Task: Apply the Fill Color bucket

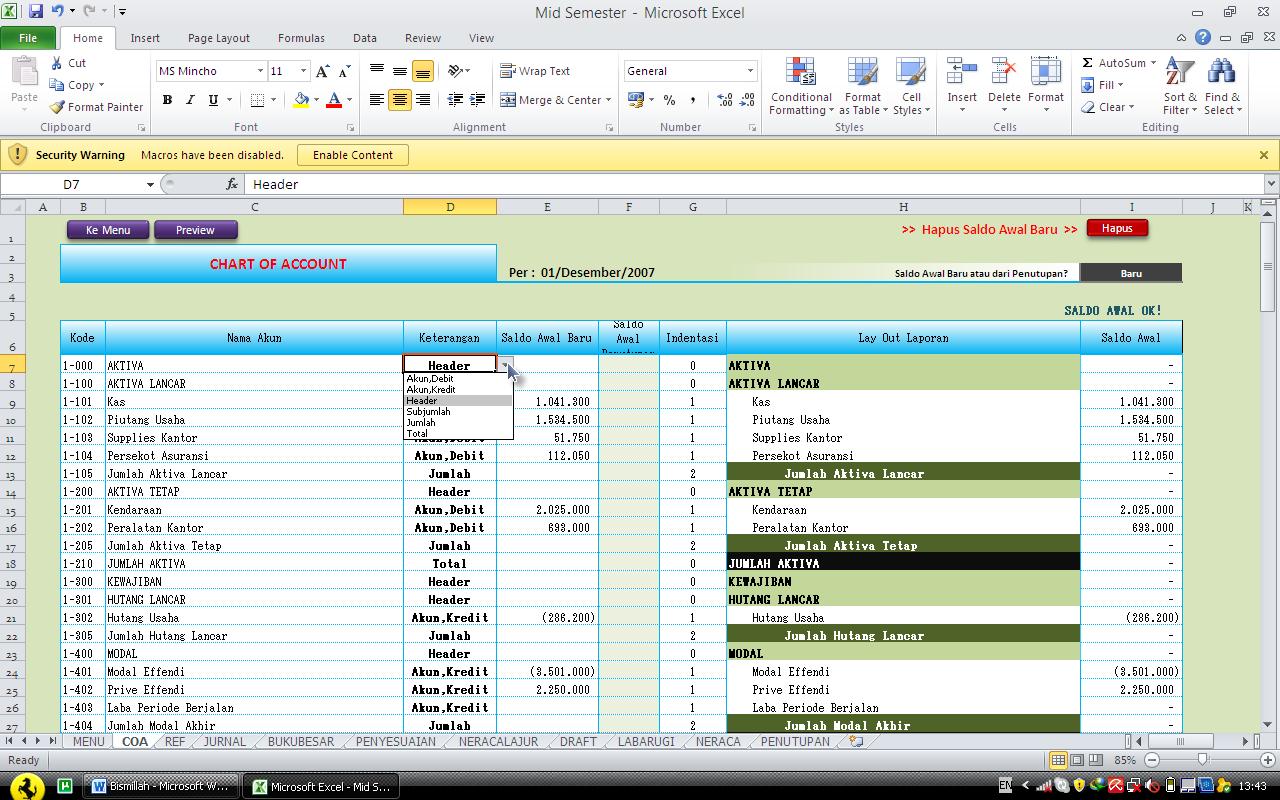Action: click(x=301, y=100)
